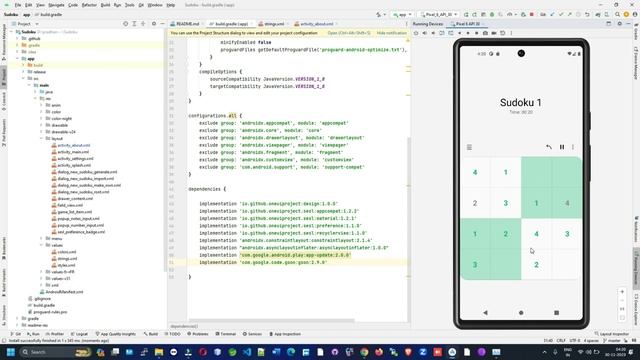Click the Windows taskbar search box
This screenshot has height=360, width=640.
(55, 352)
